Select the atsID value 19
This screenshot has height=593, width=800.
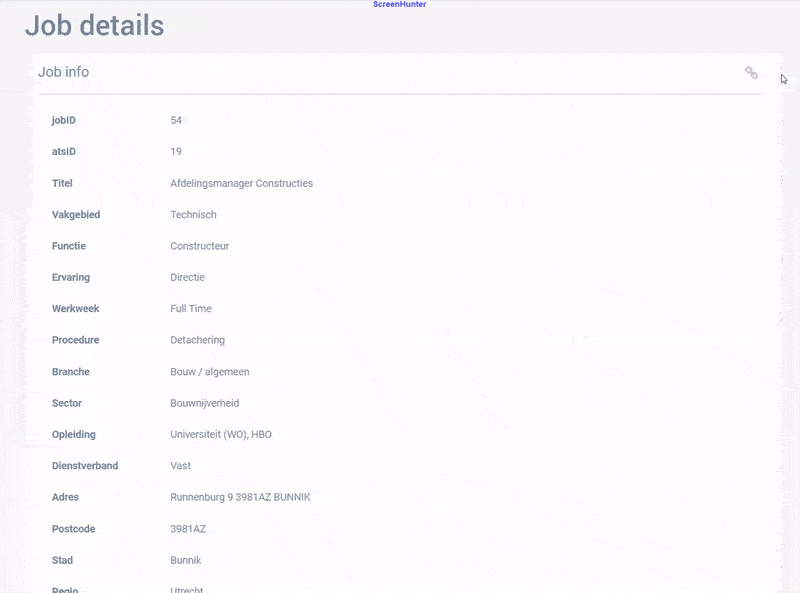pos(176,152)
